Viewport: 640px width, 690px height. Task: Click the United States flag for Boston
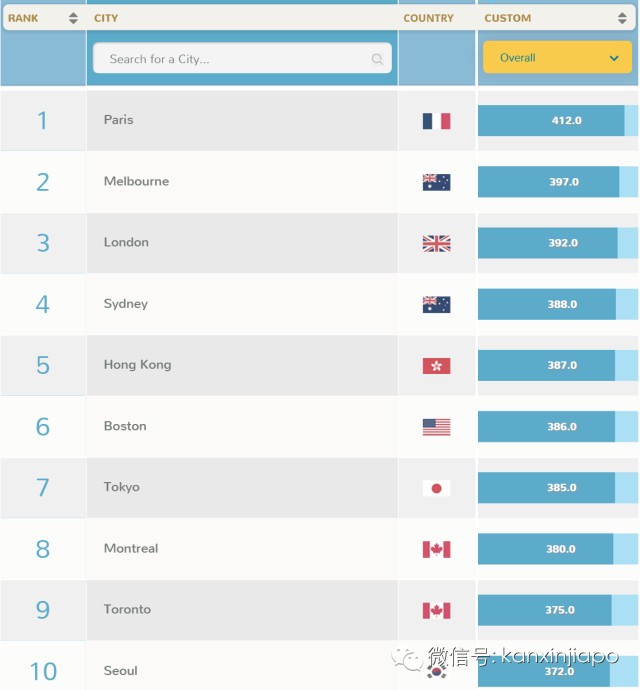[436, 427]
